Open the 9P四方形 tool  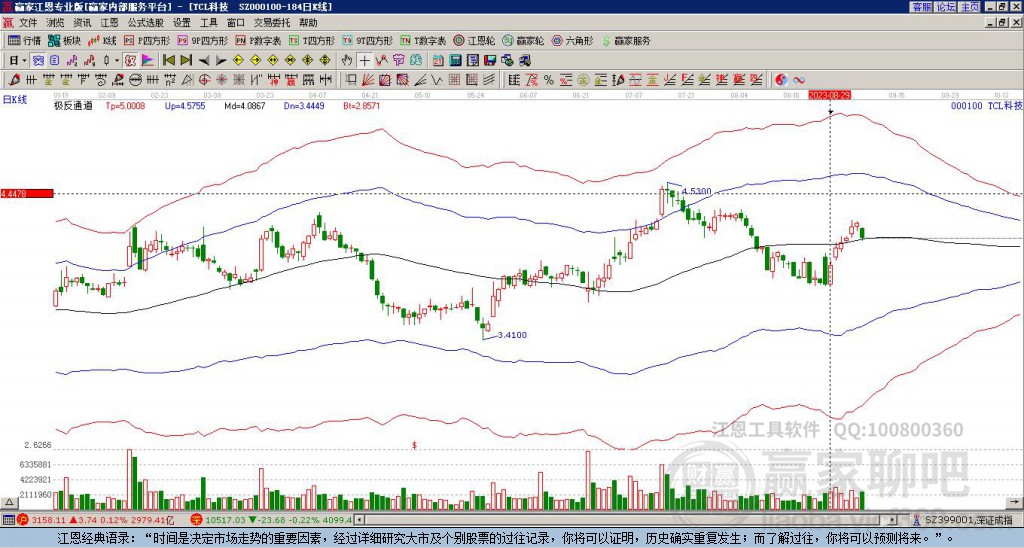203,41
